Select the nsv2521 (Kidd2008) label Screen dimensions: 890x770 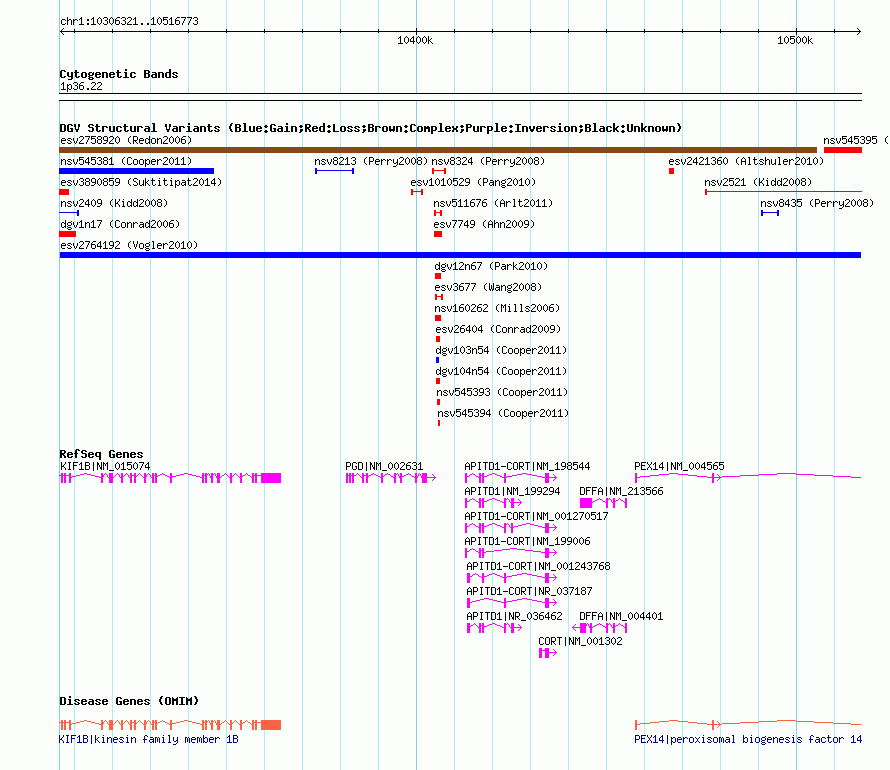pos(758,182)
